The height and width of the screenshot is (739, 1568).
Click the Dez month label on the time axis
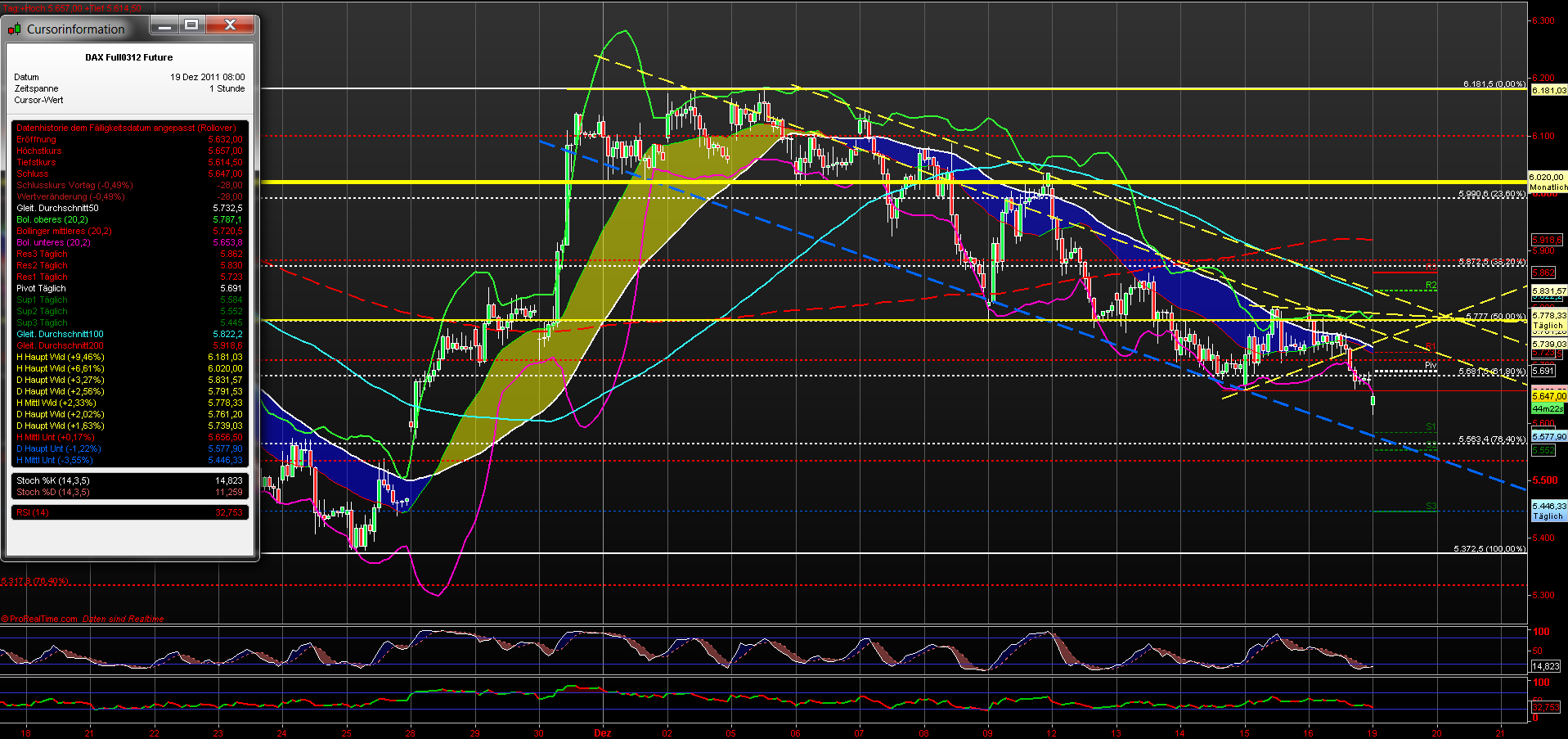pos(603,732)
